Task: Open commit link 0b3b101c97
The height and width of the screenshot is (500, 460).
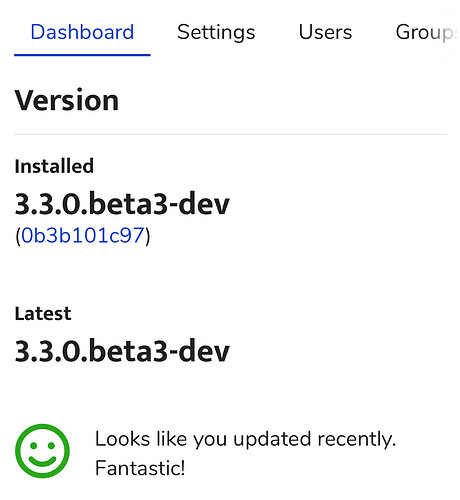Action: pyautogui.click(x=83, y=235)
